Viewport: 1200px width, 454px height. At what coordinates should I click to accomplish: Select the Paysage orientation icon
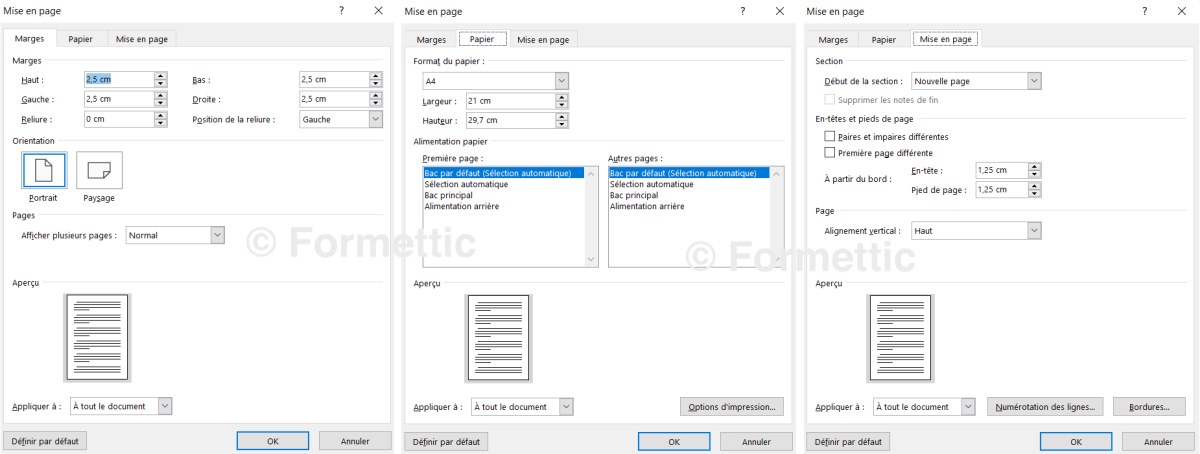click(99, 171)
